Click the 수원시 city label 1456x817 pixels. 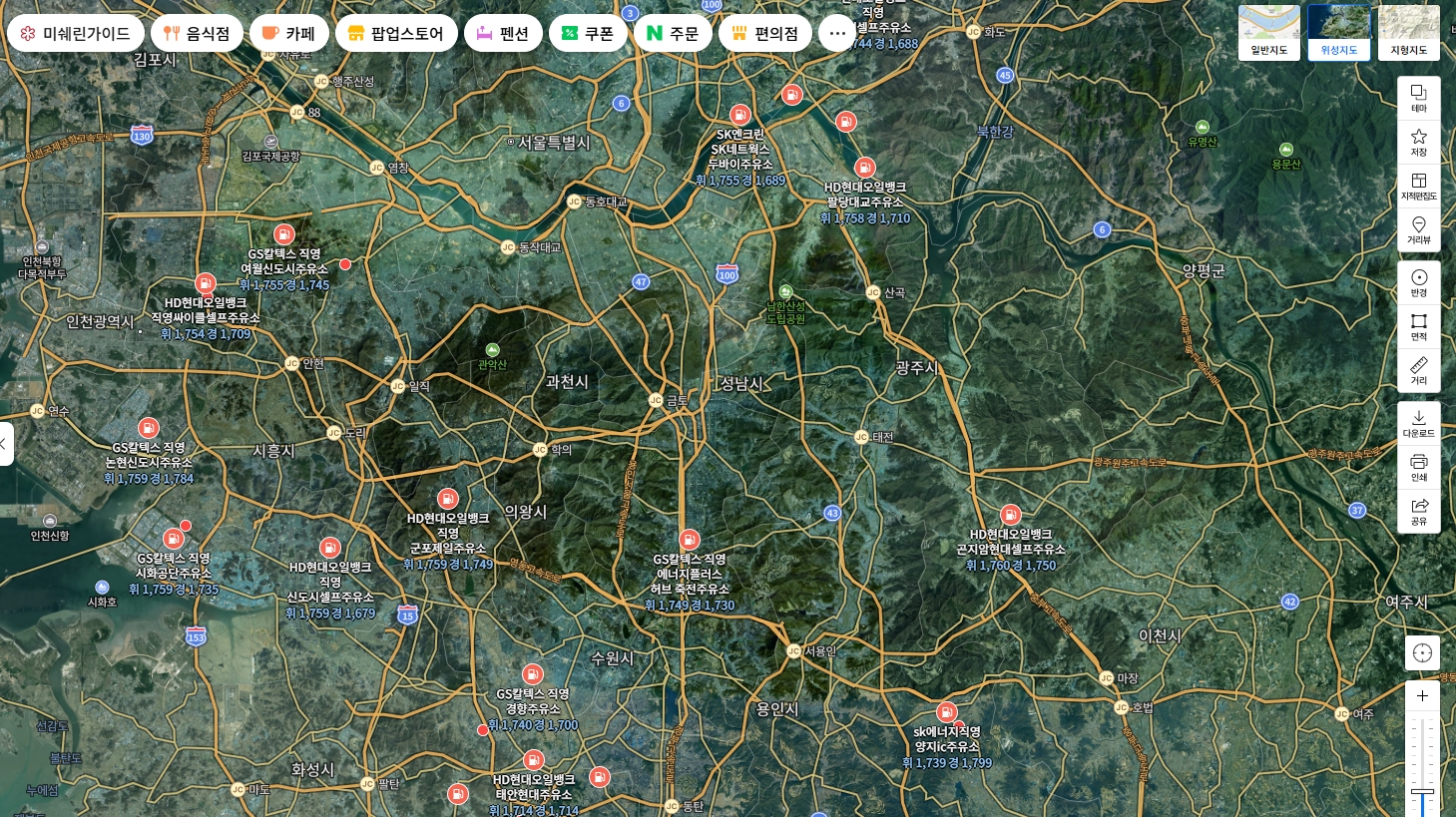[612, 658]
